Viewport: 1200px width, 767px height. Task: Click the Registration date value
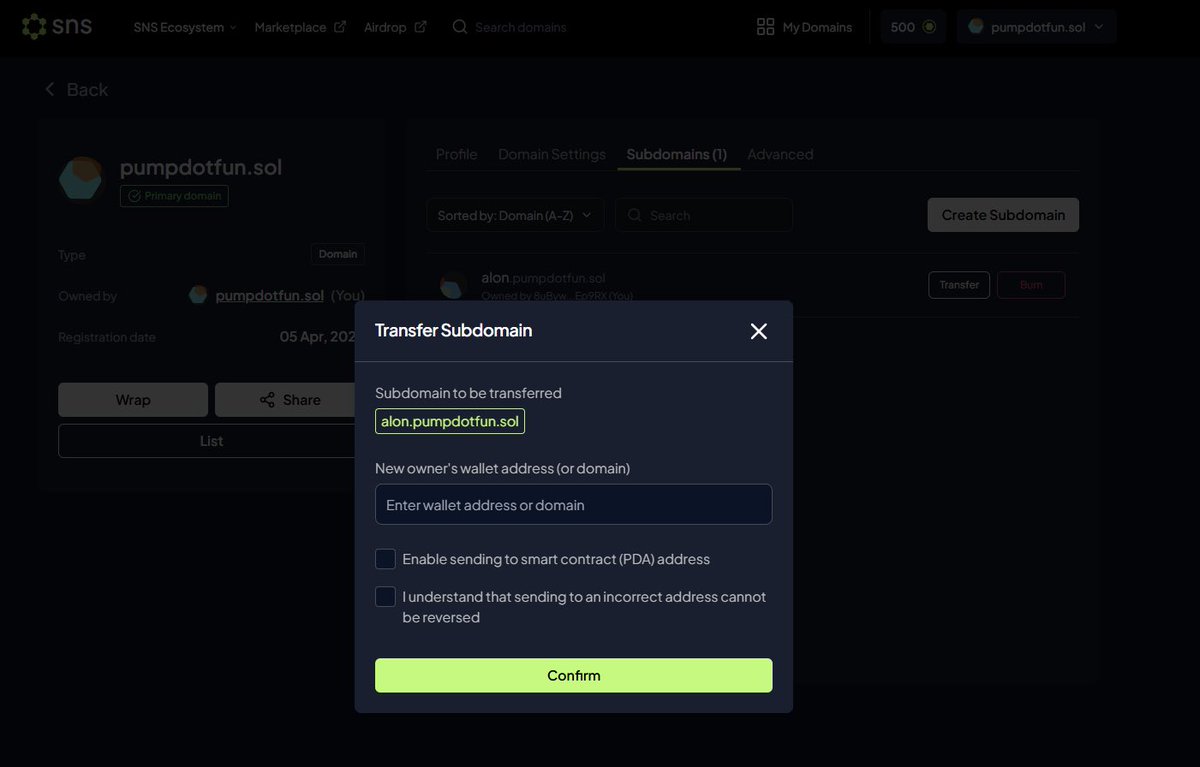click(317, 337)
